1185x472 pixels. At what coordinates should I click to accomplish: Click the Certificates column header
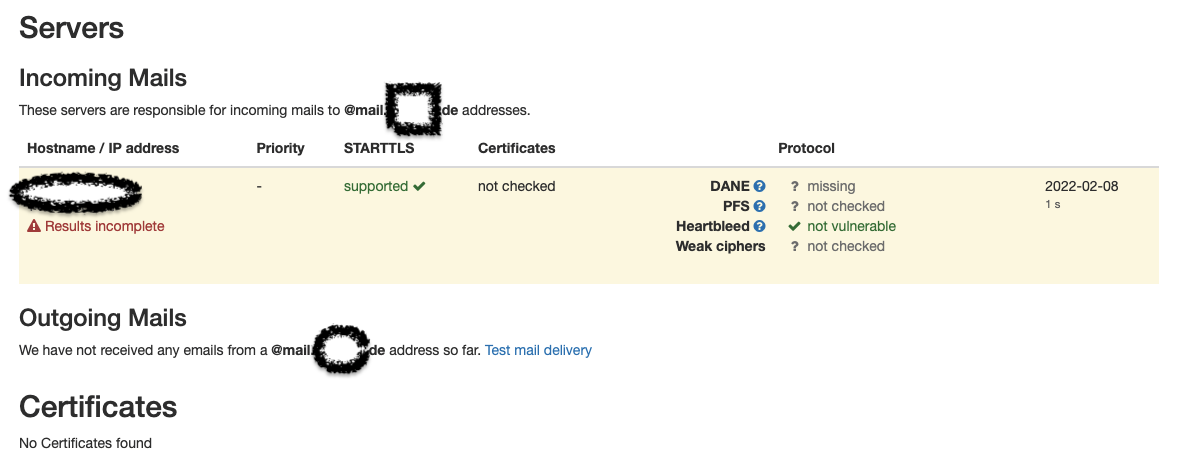(516, 148)
